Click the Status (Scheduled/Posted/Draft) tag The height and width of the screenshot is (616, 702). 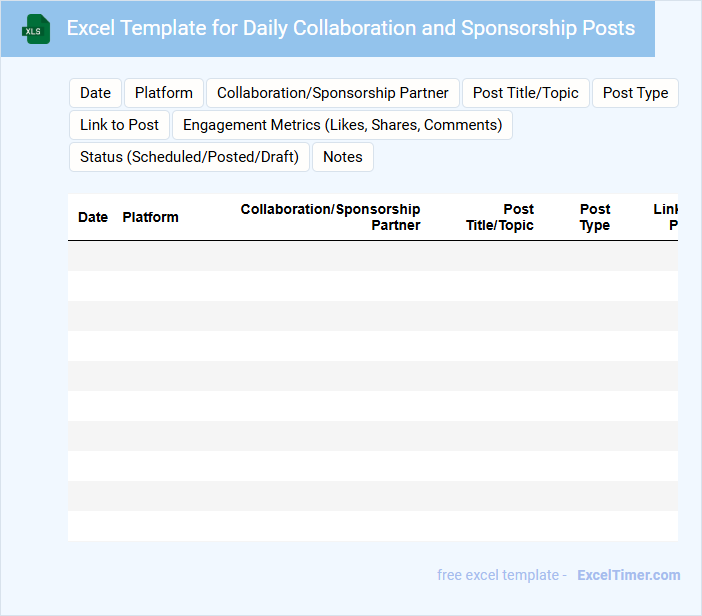pos(189,157)
